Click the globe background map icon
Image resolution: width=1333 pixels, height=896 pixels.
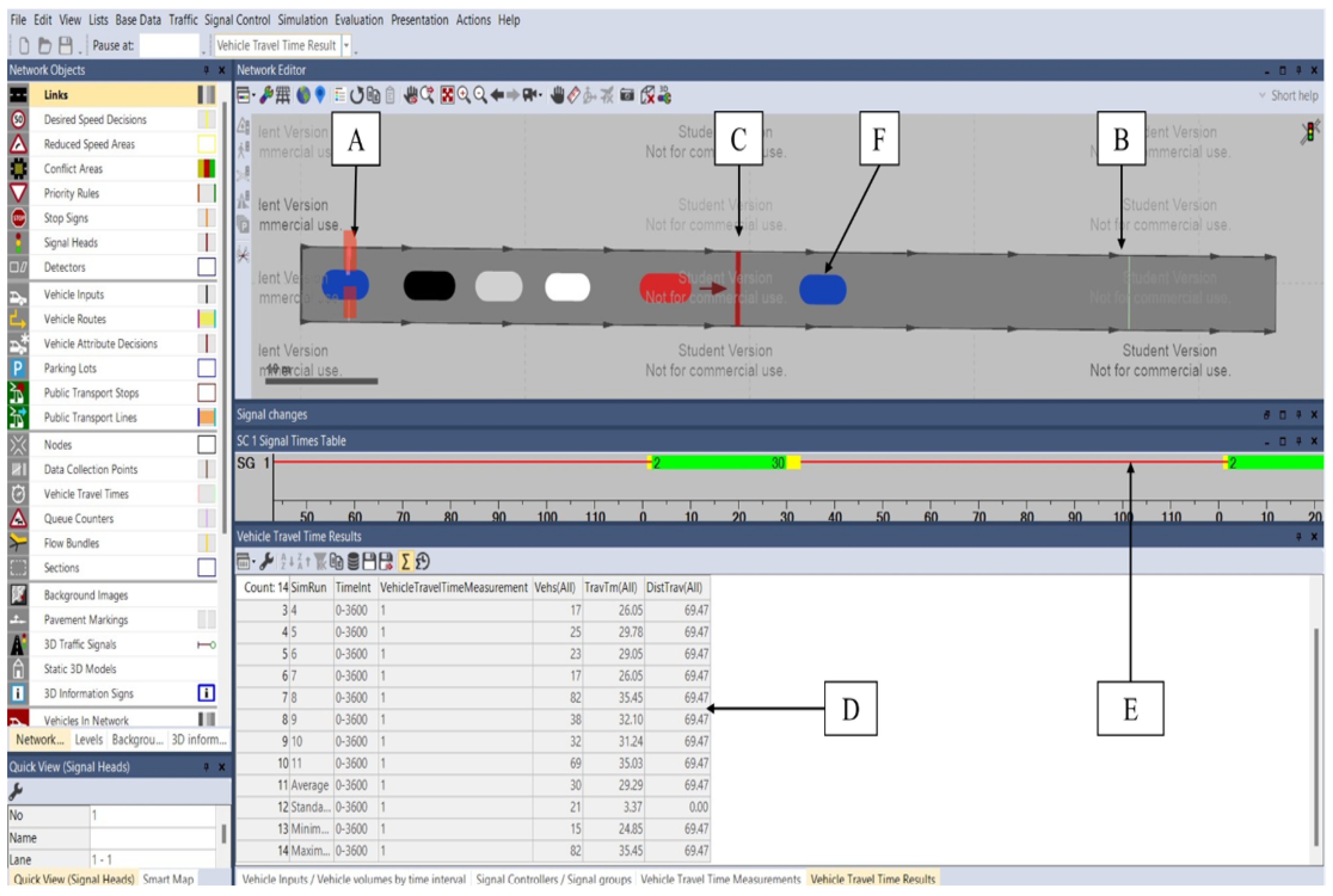[303, 95]
